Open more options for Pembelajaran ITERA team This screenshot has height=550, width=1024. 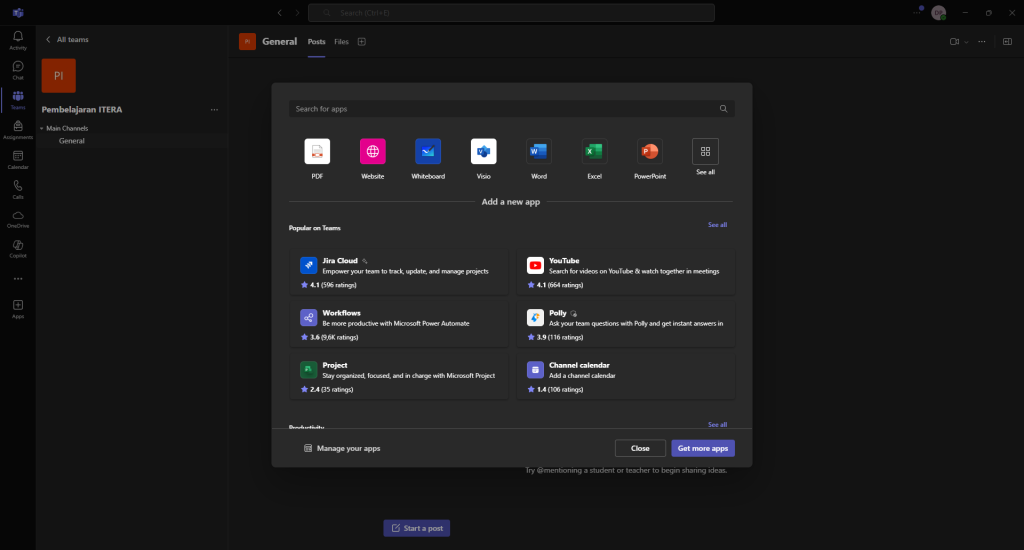click(x=214, y=109)
